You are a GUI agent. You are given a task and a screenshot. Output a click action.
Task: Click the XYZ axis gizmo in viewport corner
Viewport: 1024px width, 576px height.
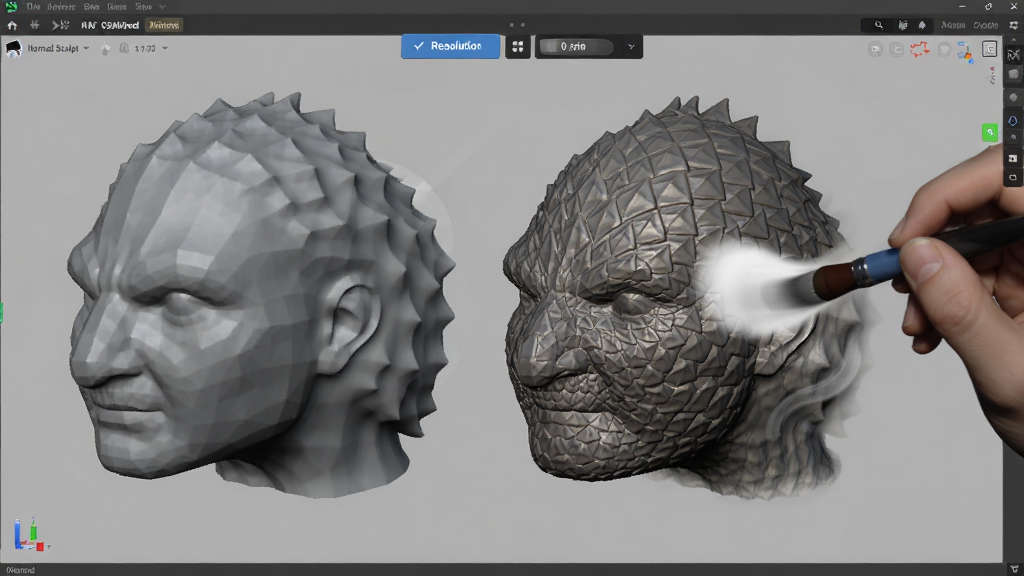(x=30, y=535)
